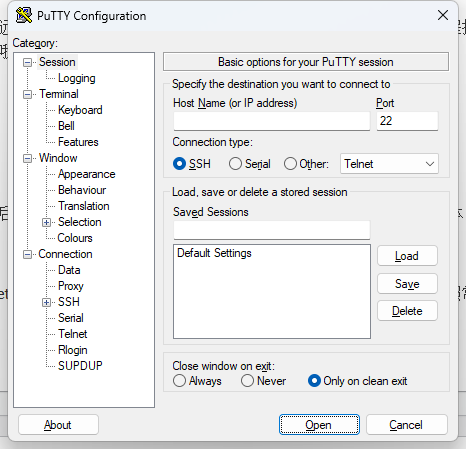466x449 pixels.
Task: Click the PuTTY icon in title bar
Action: tap(24, 15)
